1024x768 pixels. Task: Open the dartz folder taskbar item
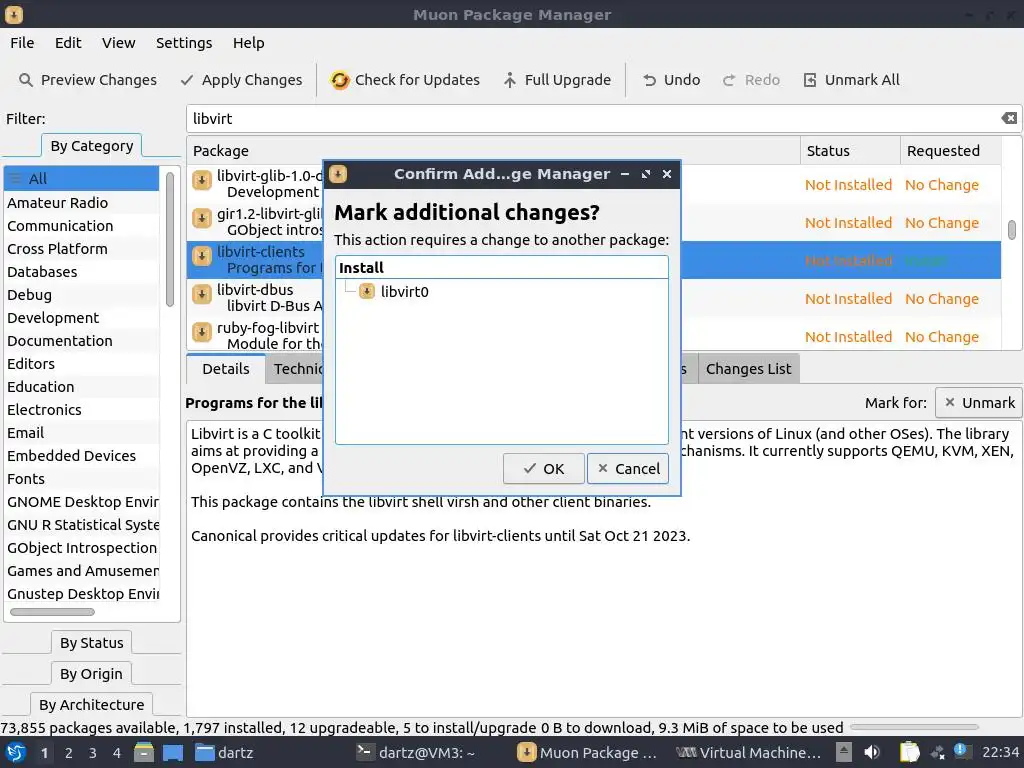224,753
